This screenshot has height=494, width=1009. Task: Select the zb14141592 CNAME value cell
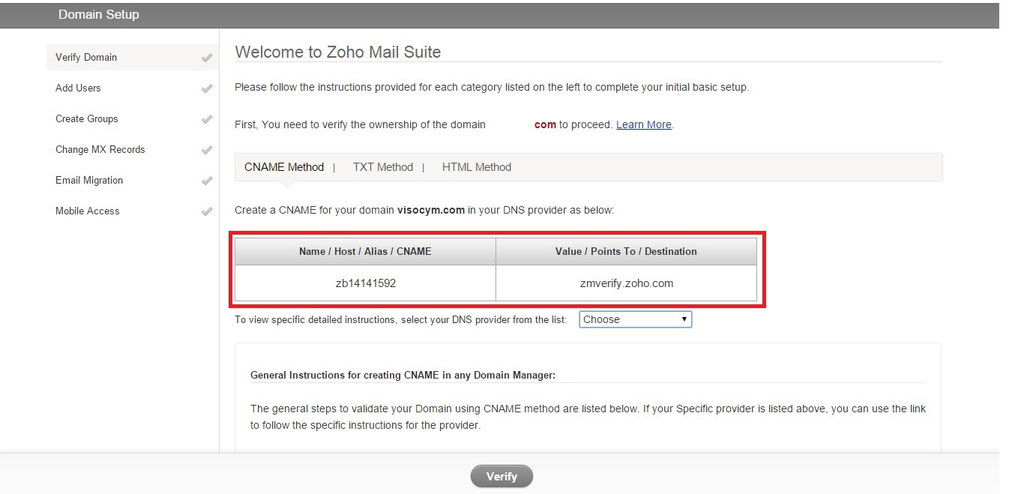[x=365, y=283]
